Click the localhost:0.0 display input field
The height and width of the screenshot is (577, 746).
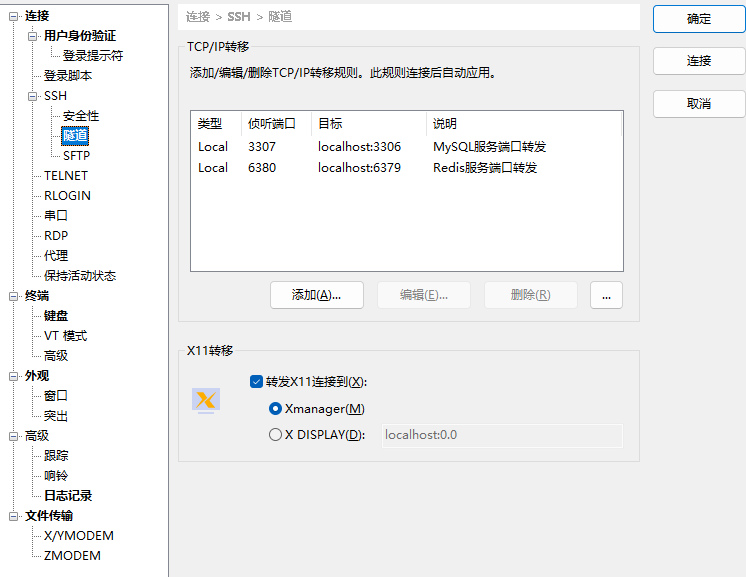coord(502,435)
